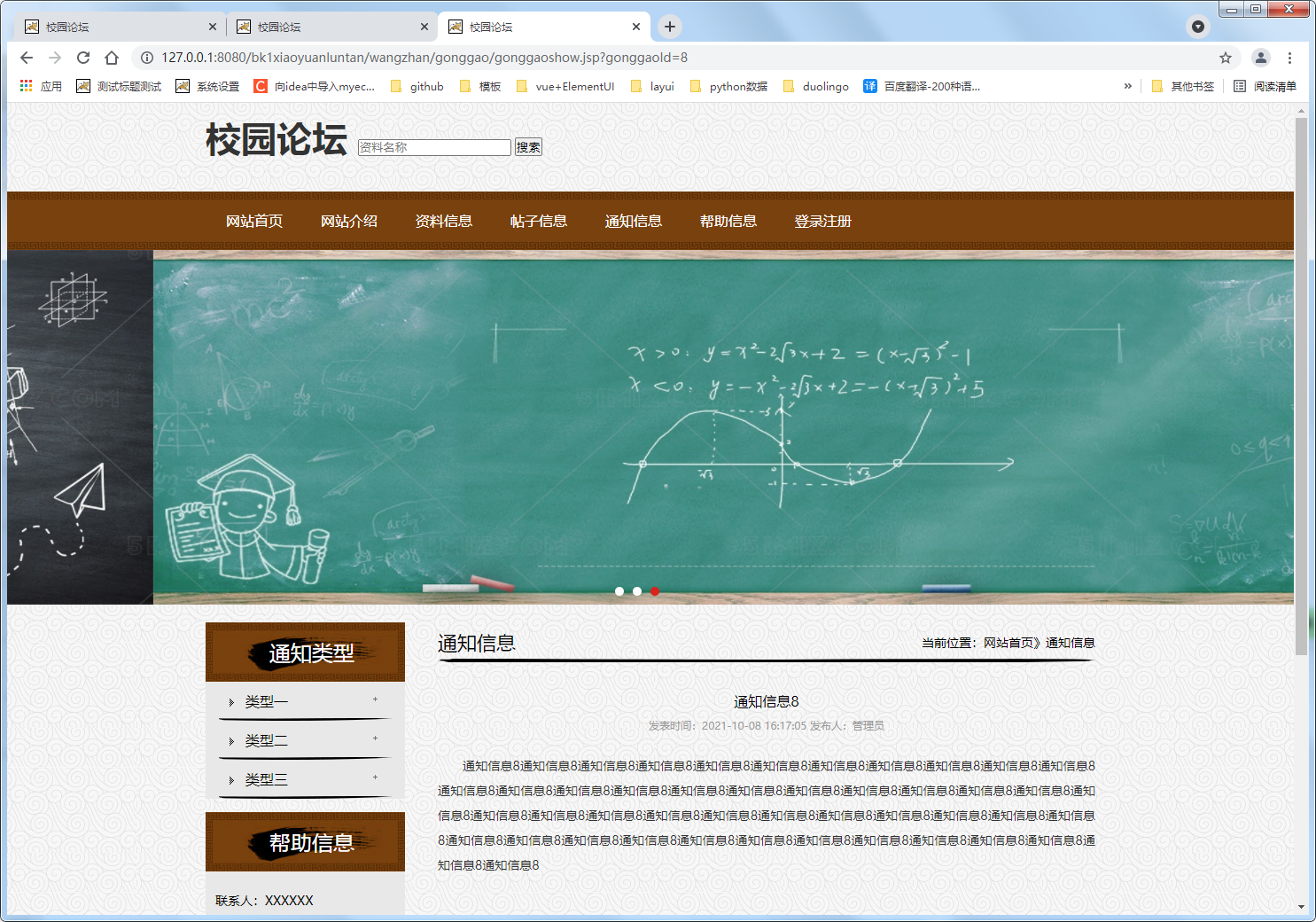Click the 网站首页 breadcrumb link
Viewport: 1316px width, 922px height.
1008,643
